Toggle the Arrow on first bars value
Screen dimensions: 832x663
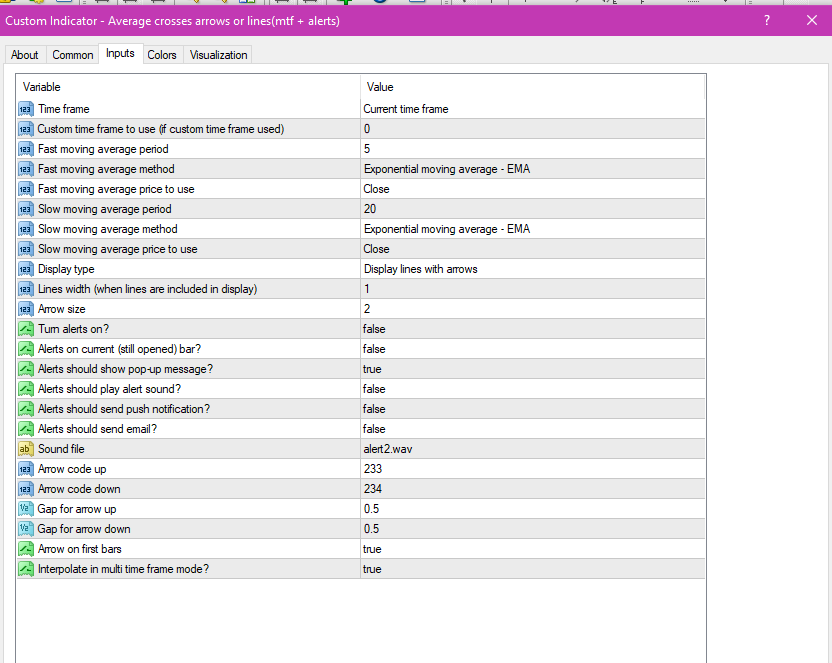(x=372, y=549)
